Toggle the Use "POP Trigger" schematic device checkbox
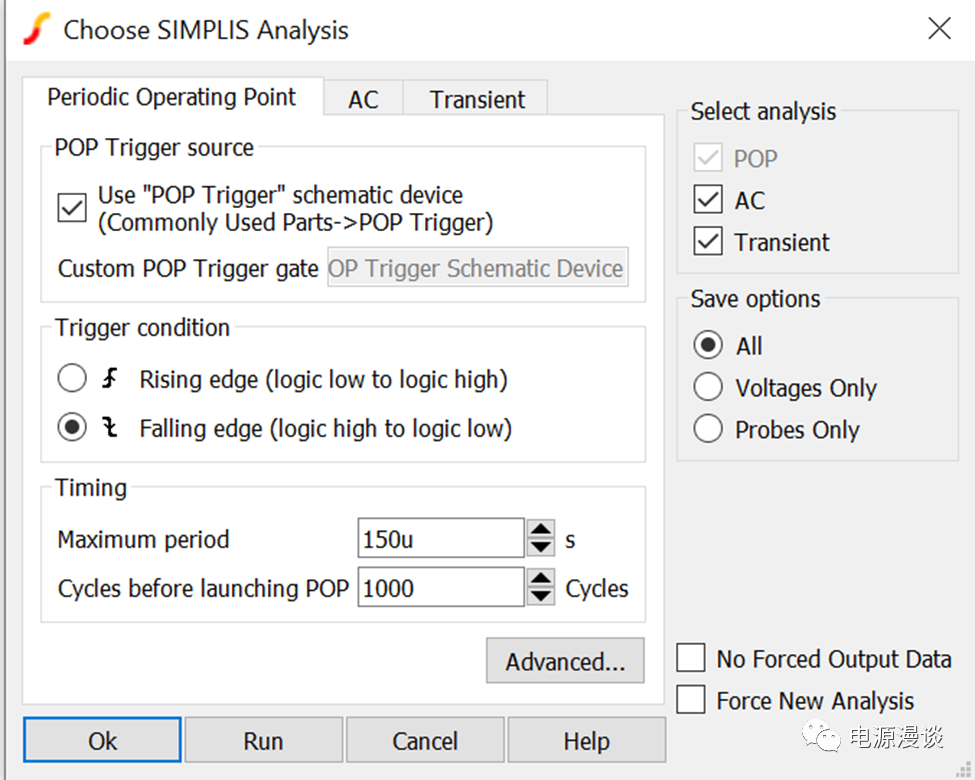The height and width of the screenshot is (780, 975). (x=72, y=208)
